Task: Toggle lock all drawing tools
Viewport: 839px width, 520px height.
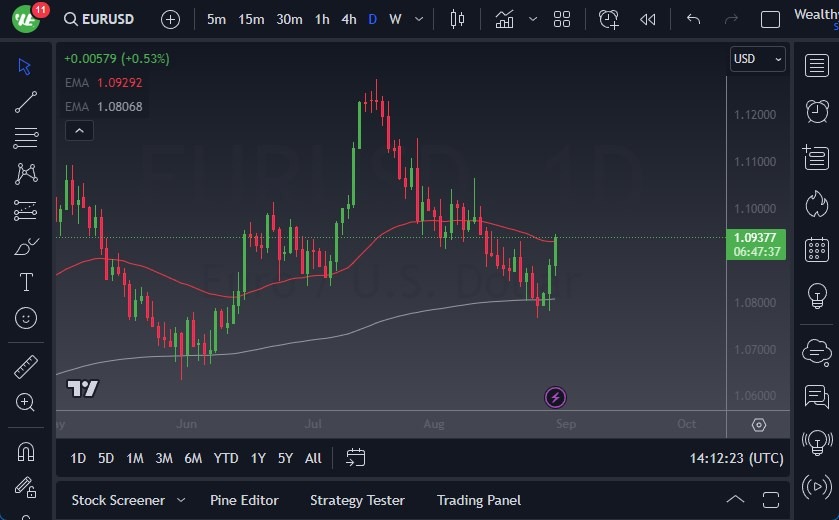Action: pyautogui.click(x=26, y=488)
